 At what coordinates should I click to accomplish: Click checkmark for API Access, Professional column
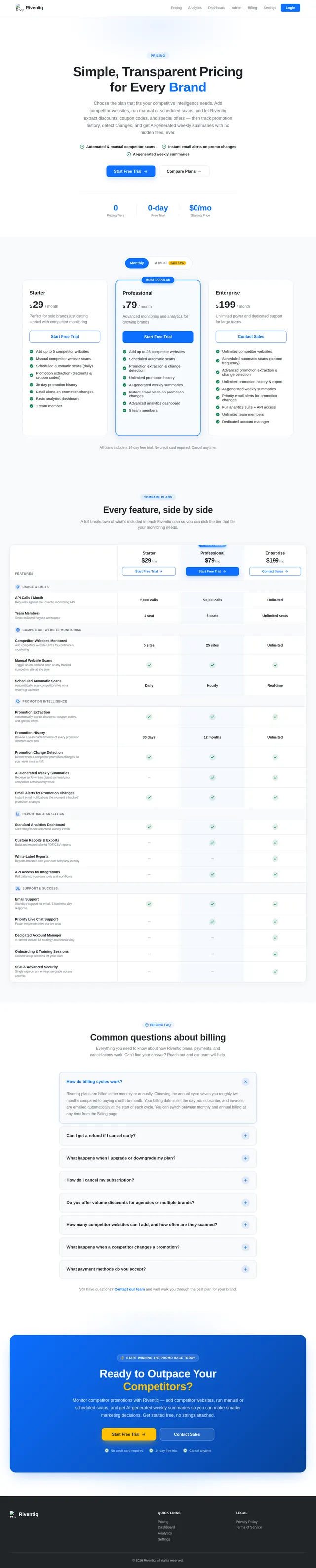pos(212,874)
